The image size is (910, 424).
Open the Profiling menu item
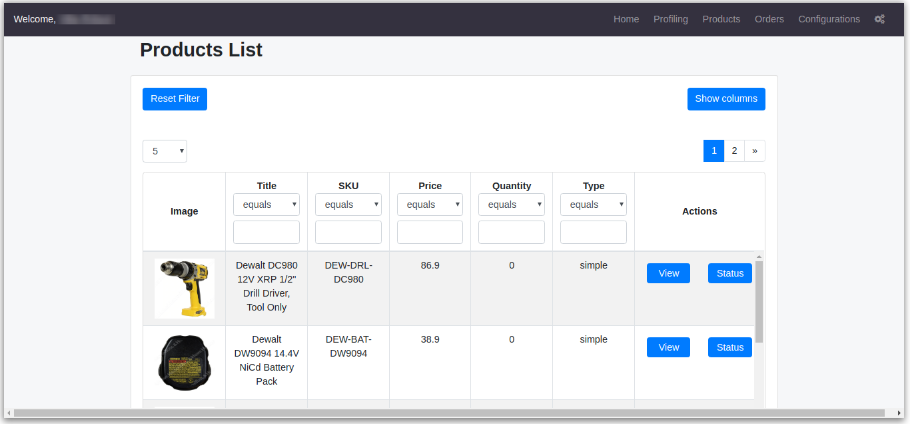click(670, 19)
